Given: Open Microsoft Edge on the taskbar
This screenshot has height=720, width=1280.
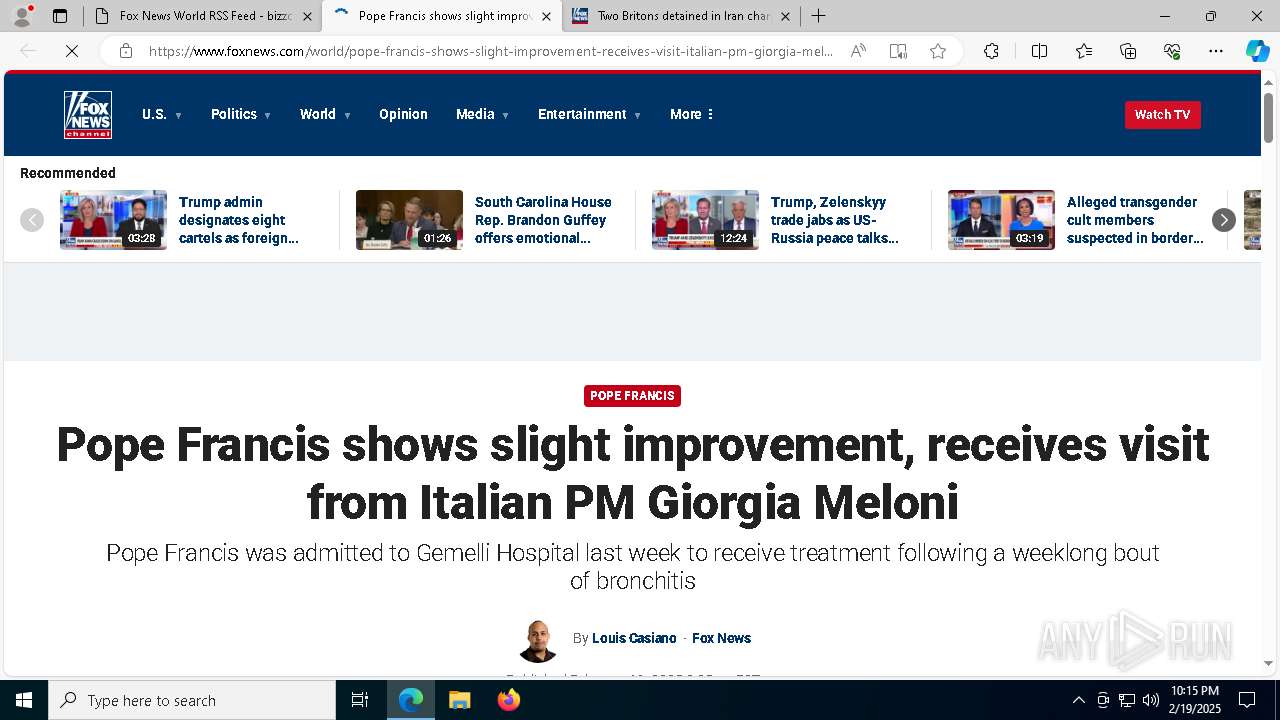Looking at the screenshot, I should pyautogui.click(x=411, y=700).
